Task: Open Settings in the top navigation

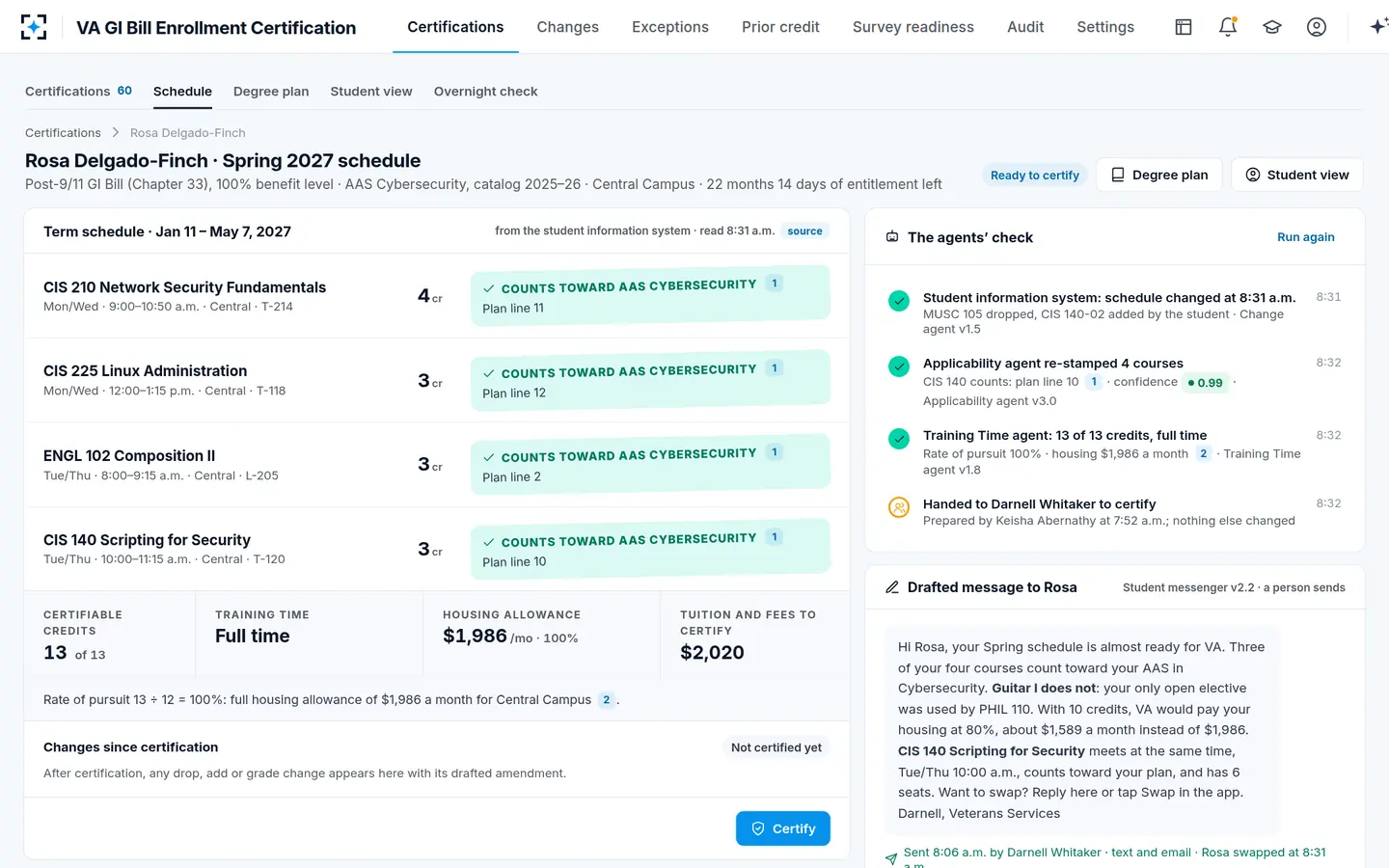Action: (1105, 27)
